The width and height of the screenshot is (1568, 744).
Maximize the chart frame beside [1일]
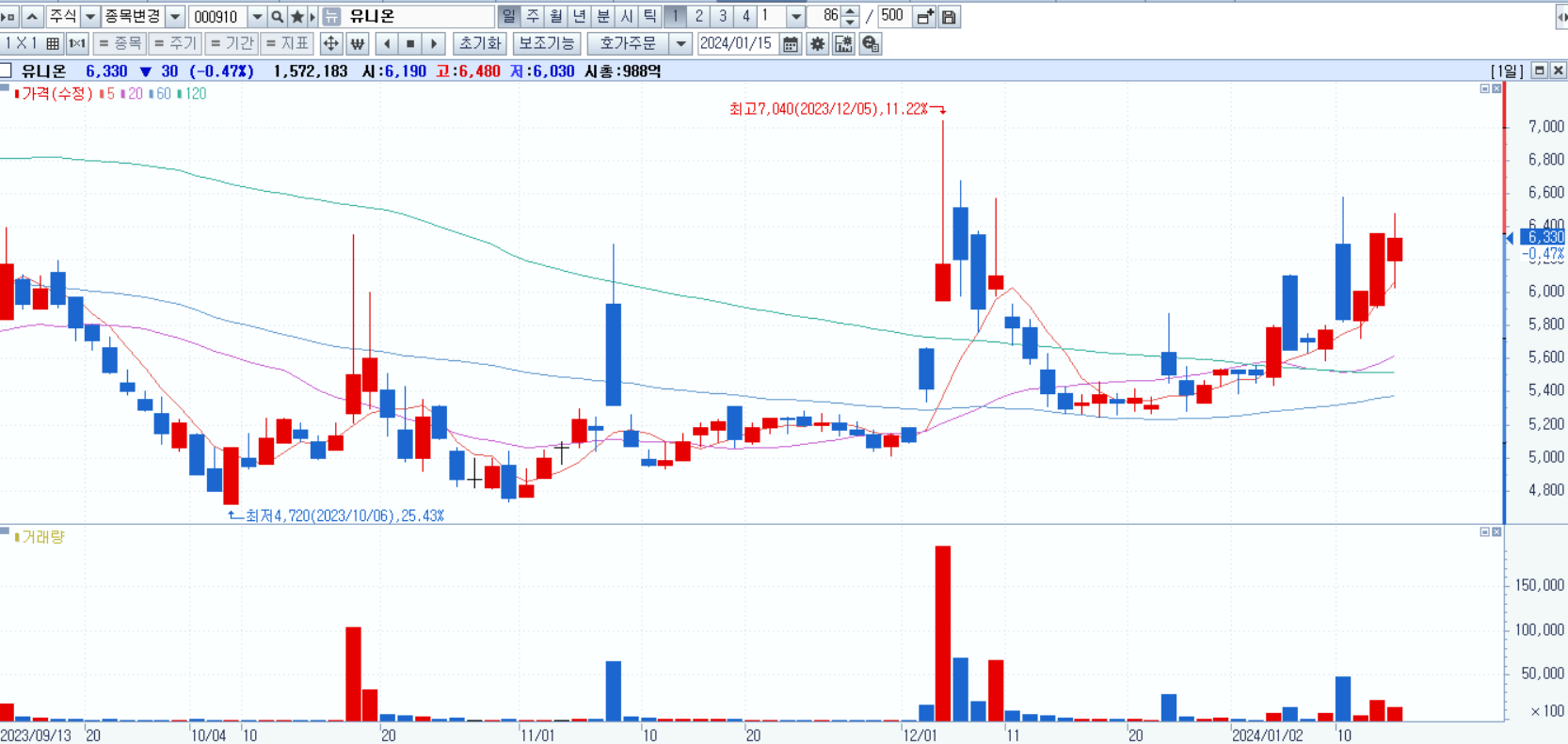pyautogui.click(x=1540, y=71)
